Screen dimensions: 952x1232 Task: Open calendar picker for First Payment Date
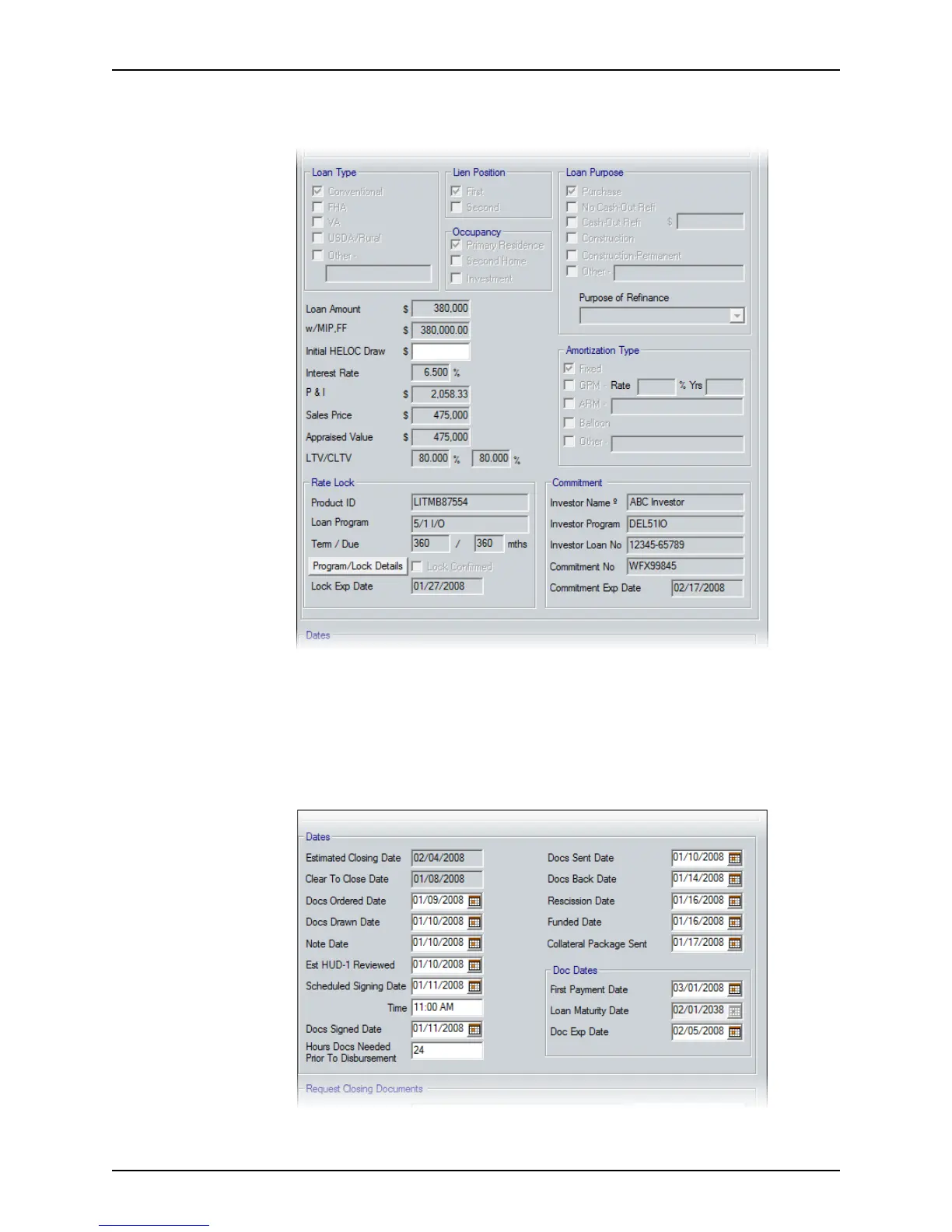pyautogui.click(x=735, y=989)
